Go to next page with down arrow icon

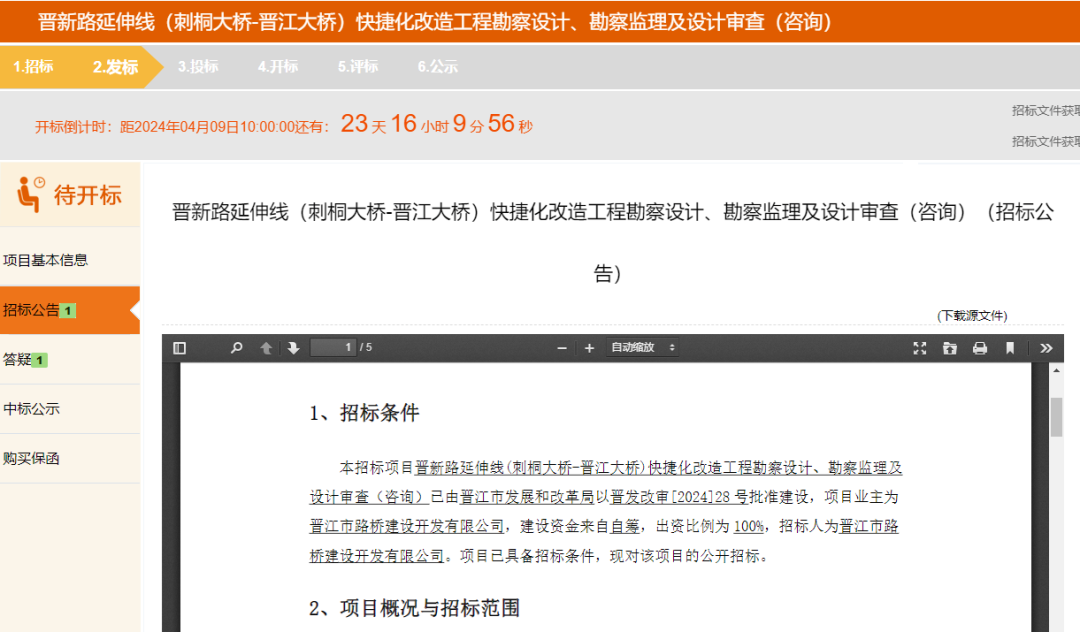[x=291, y=348]
